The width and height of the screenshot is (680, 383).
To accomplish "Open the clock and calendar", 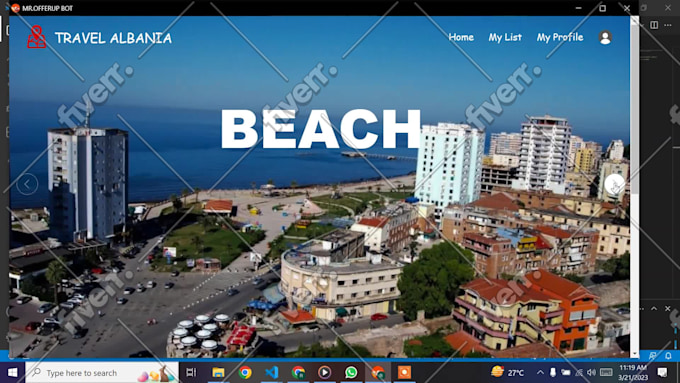I will pos(633,372).
